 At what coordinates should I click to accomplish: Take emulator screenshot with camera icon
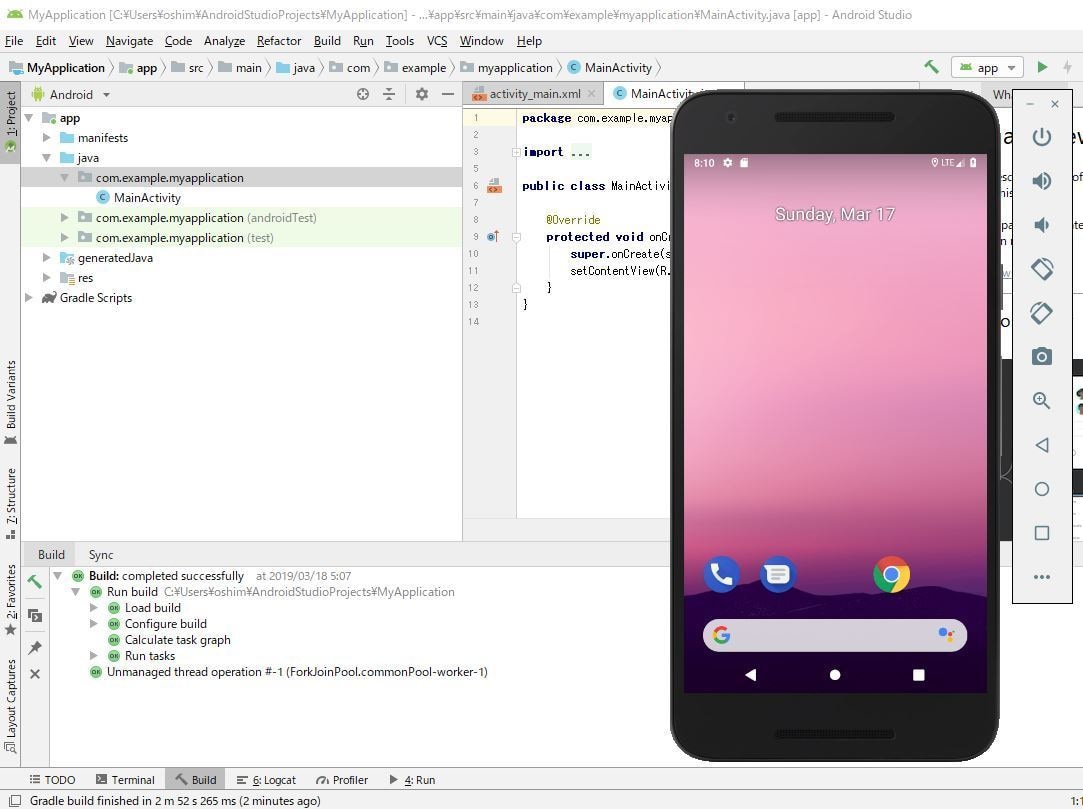[1042, 356]
